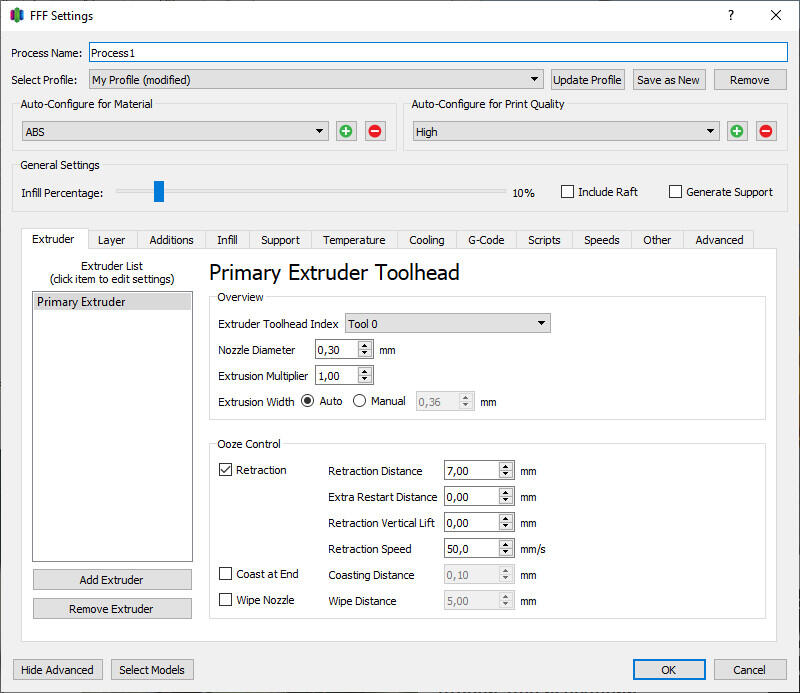Viewport: 800px width, 693px height.
Task: Add a new material auto-configuration with green plus
Action: pos(346,132)
